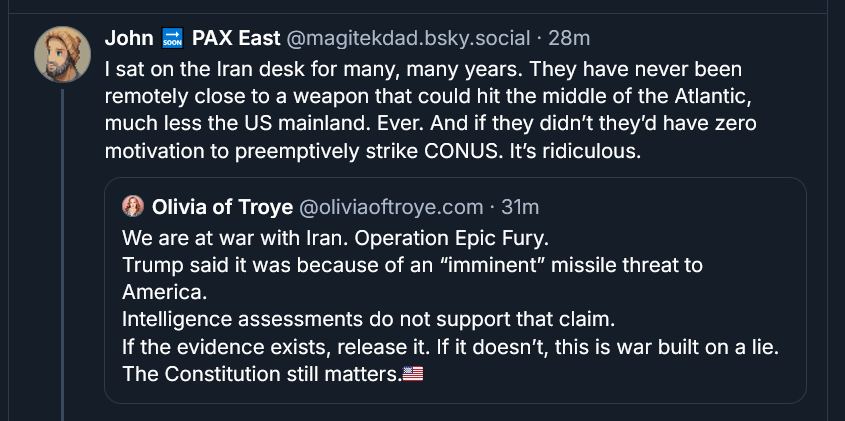Viewport: 845px width, 421px height.
Task: Click Olivia of Troye's small avatar
Action: pos(132,207)
